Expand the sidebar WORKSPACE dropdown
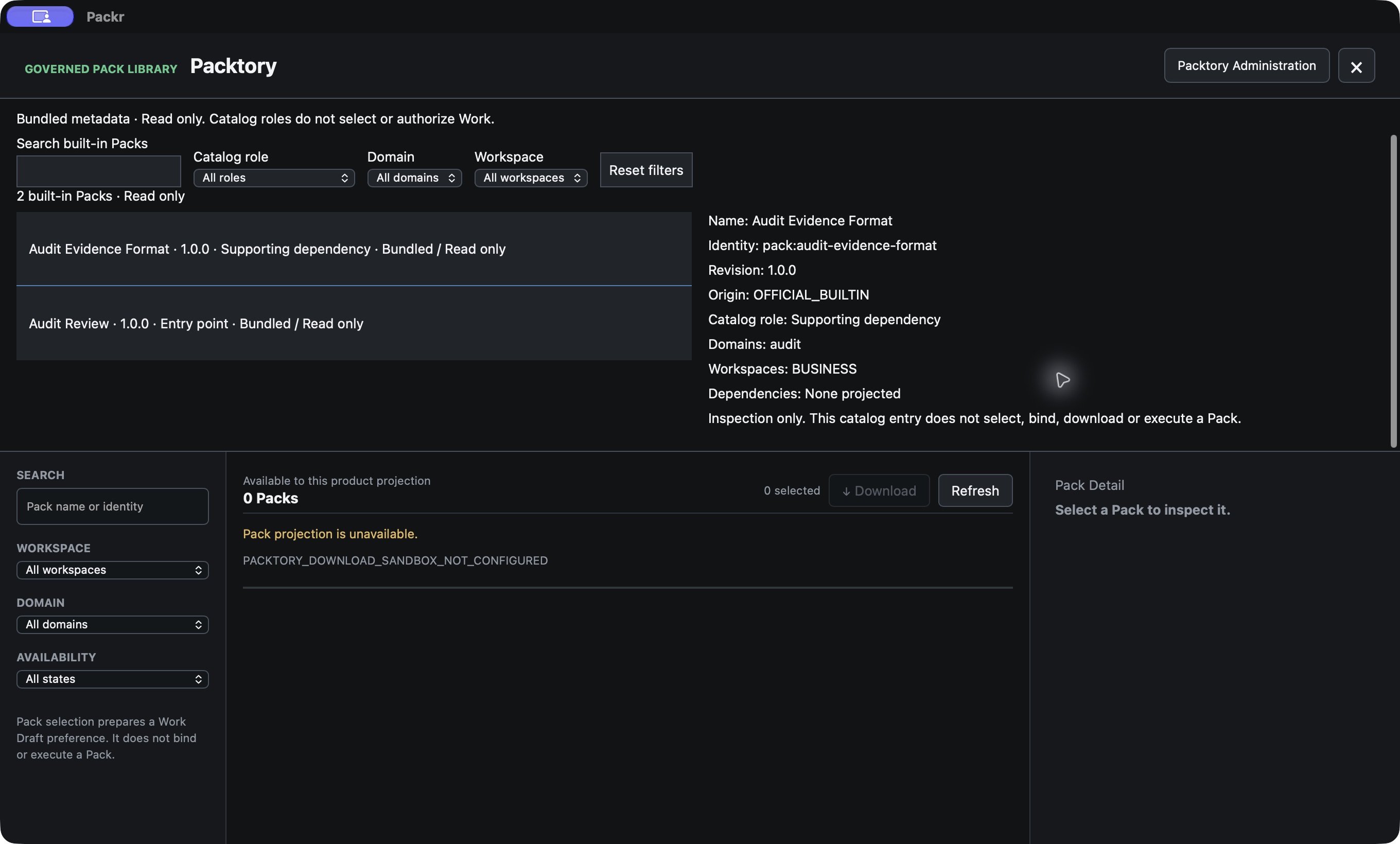The width and height of the screenshot is (1400, 844). pyautogui.click(x=113, y=570)
